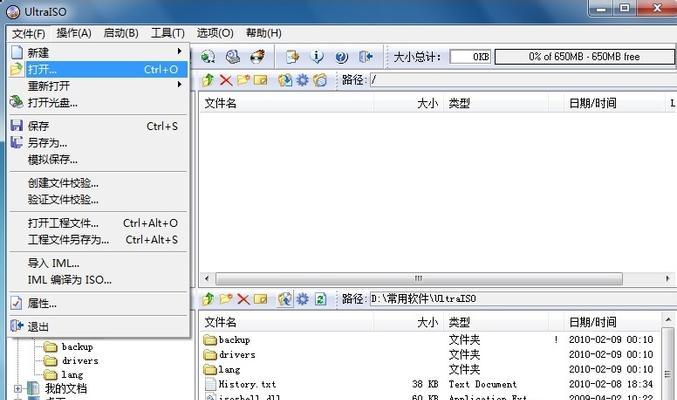Choose 属性... menu entry
The image size is (677, 400).
[98, 303]
